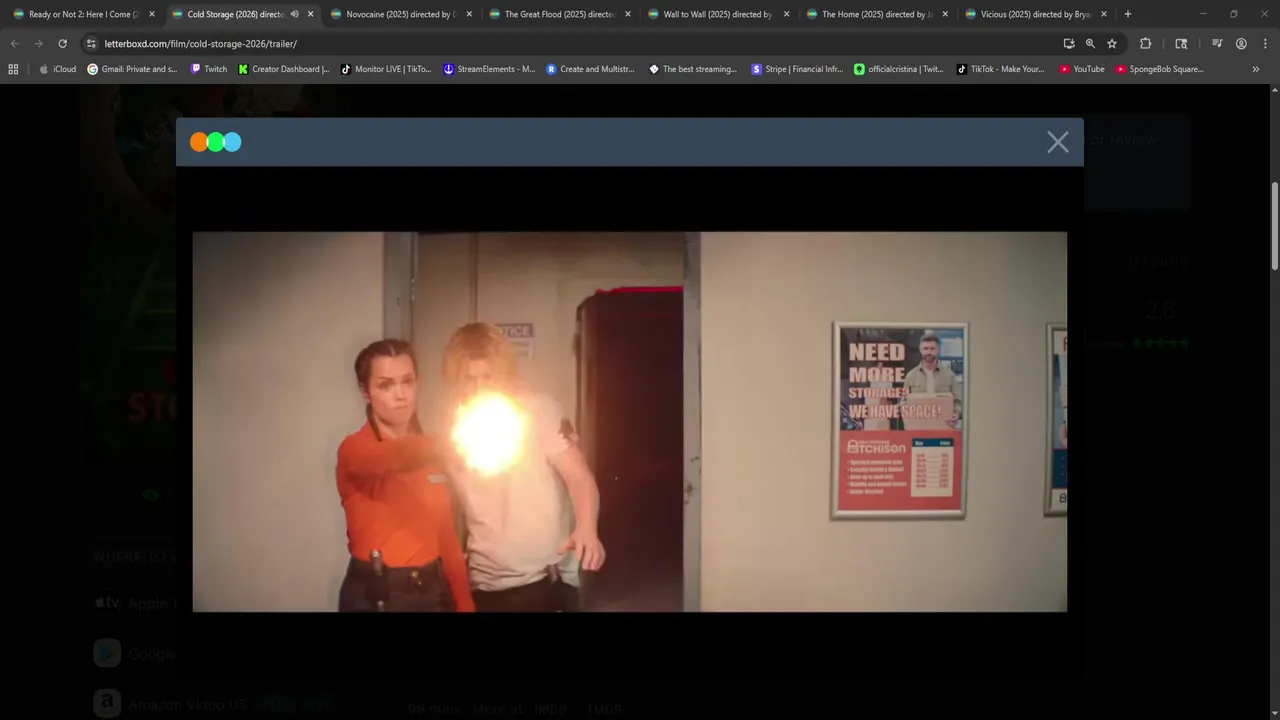Open the Chrome three-dot menu
1280x720 pixels.
coord(1265,44)
